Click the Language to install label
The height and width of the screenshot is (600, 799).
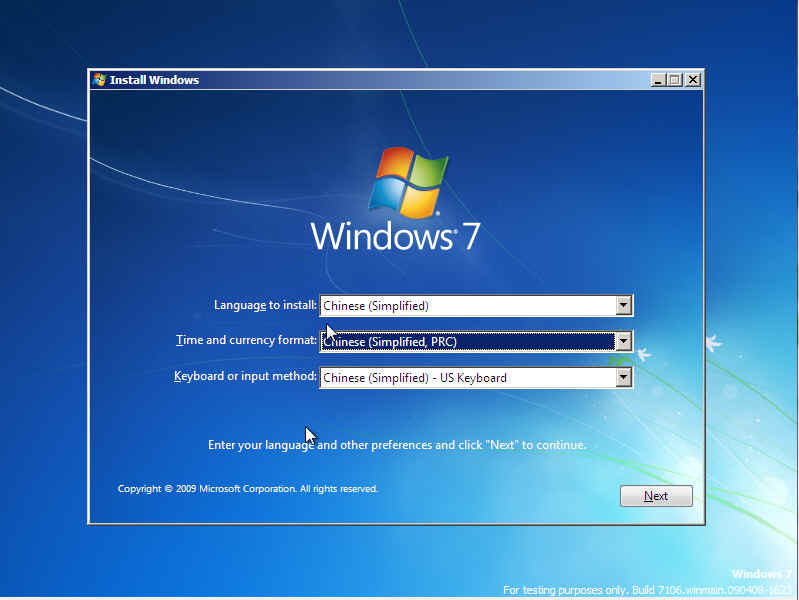tap(265, 305)
